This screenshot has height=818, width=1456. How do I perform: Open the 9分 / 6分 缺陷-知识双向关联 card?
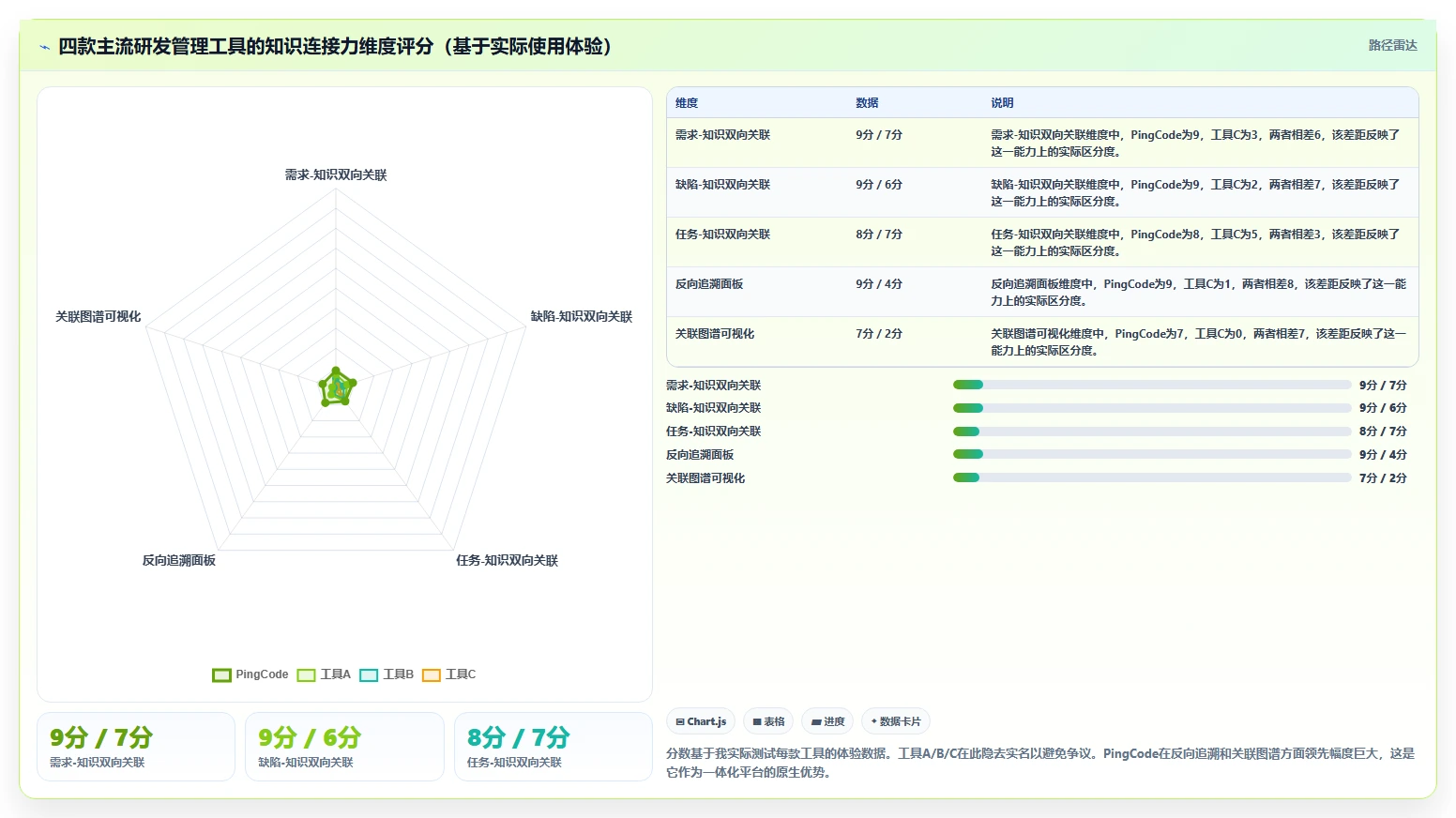click(x=344, y=747)
